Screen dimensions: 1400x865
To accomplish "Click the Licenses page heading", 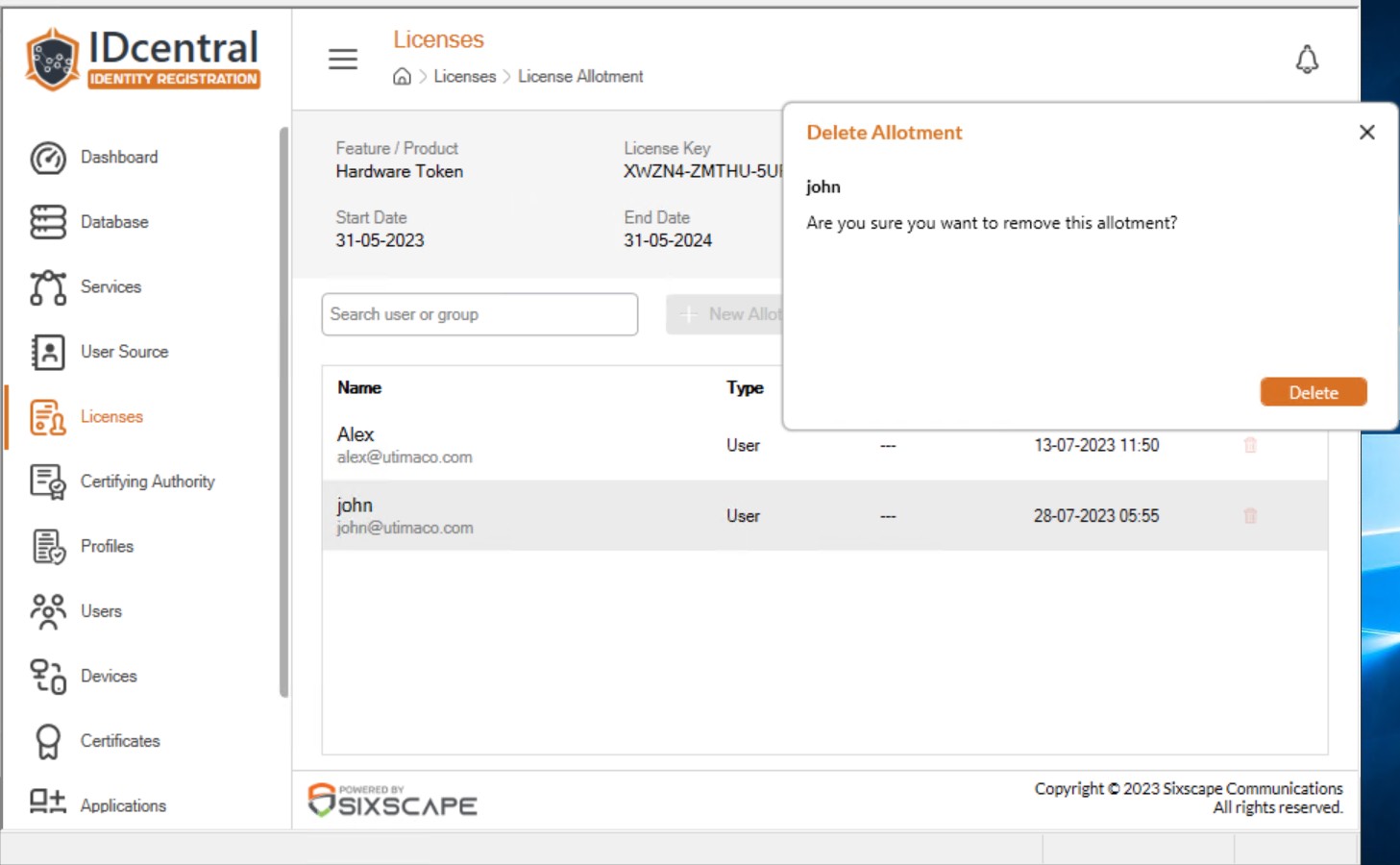I will [438, 40].
